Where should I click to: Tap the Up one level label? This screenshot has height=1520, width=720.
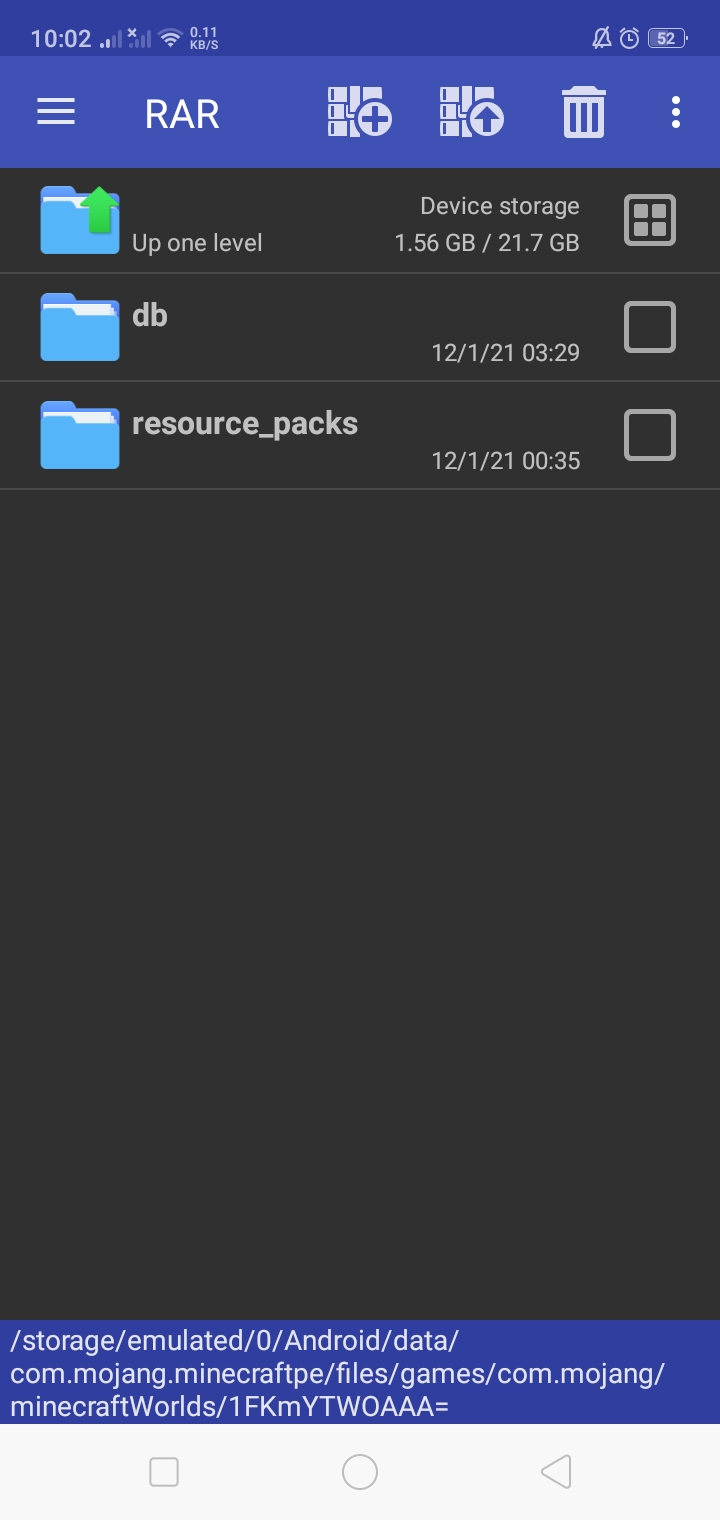click(197, 243)
